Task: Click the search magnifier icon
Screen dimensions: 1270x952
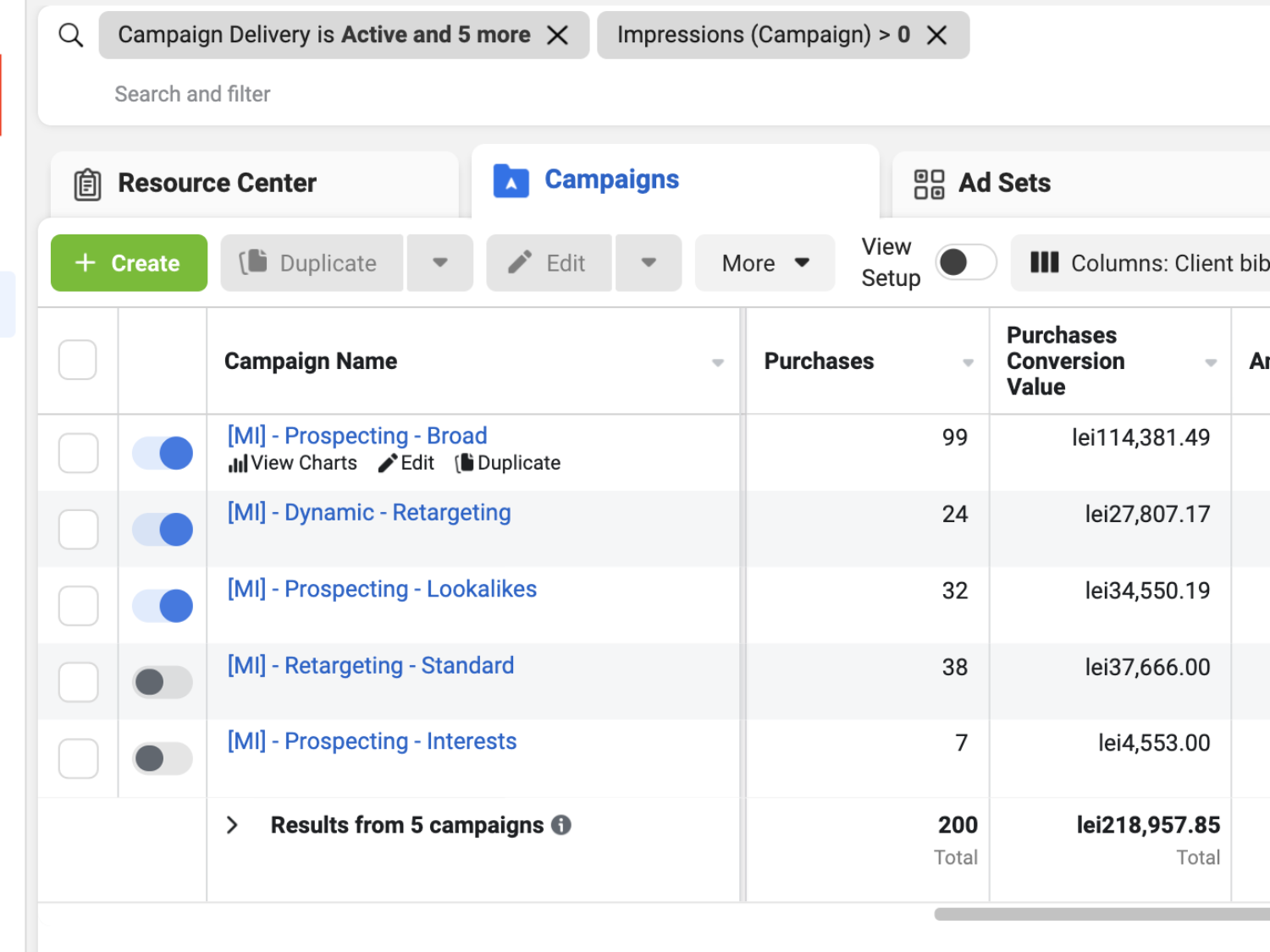Action: [x=71, y=36]
